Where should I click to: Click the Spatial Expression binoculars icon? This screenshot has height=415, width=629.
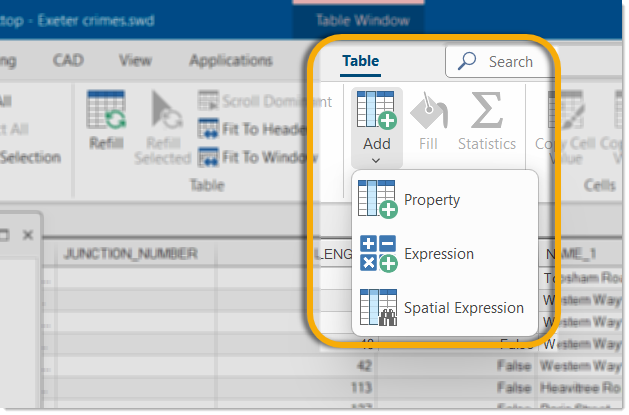[x=378, y=308]
